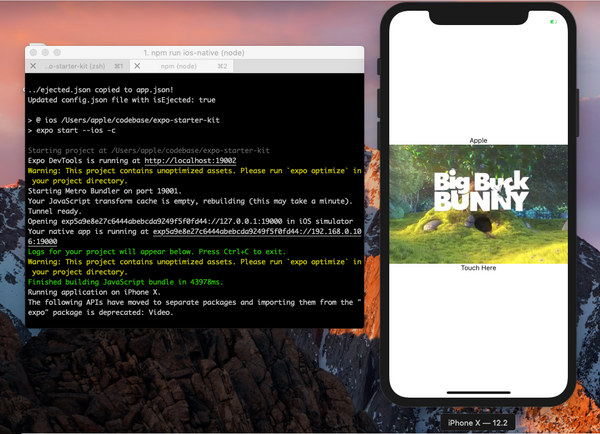Click 'Opening exp5a9e8e27...' in iOS simulator line
This screenshot has width=600, height=434.
point(190,221)
